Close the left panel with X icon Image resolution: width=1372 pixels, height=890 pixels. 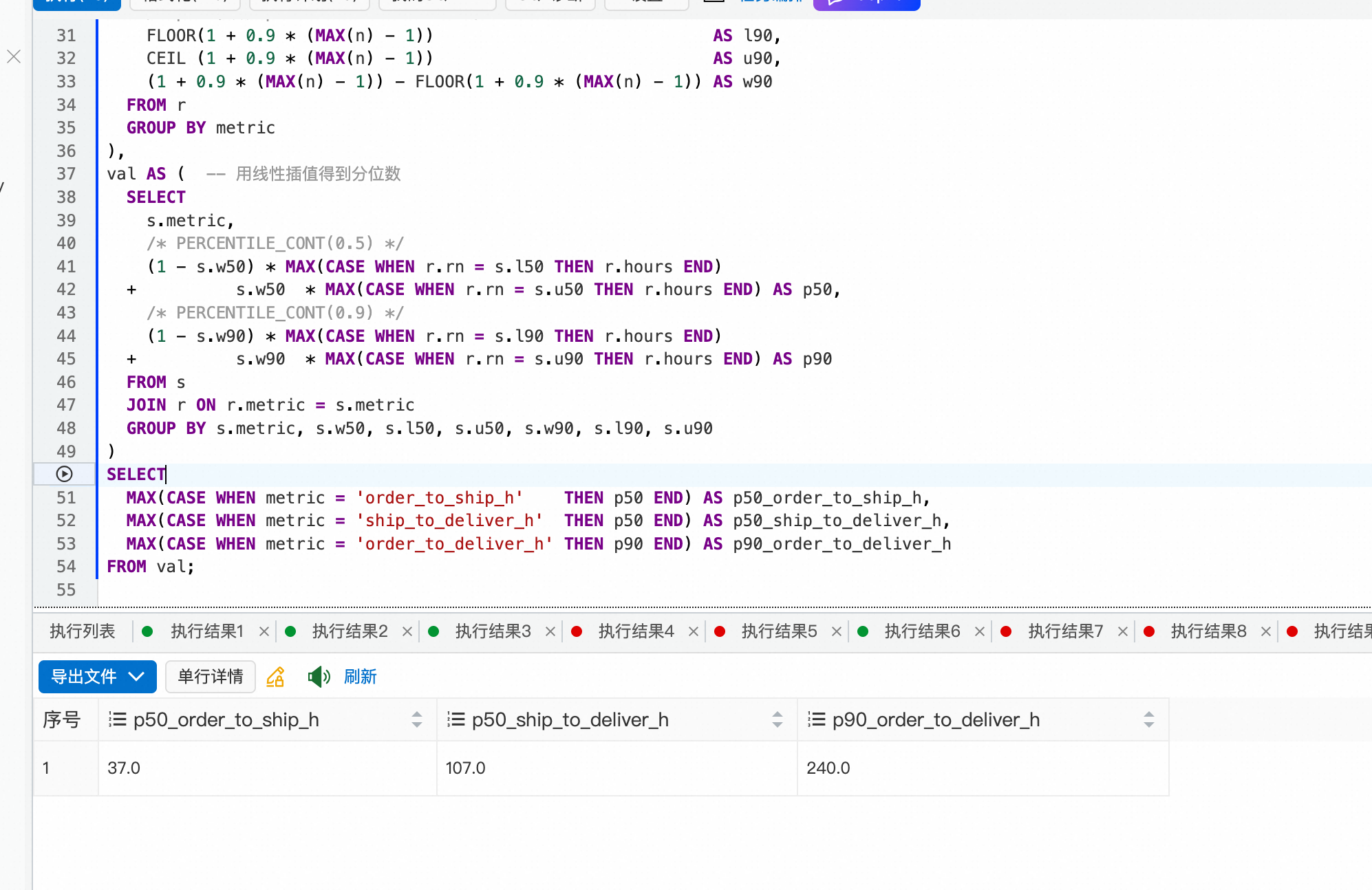pyautogui.click(x=14, y=56)
